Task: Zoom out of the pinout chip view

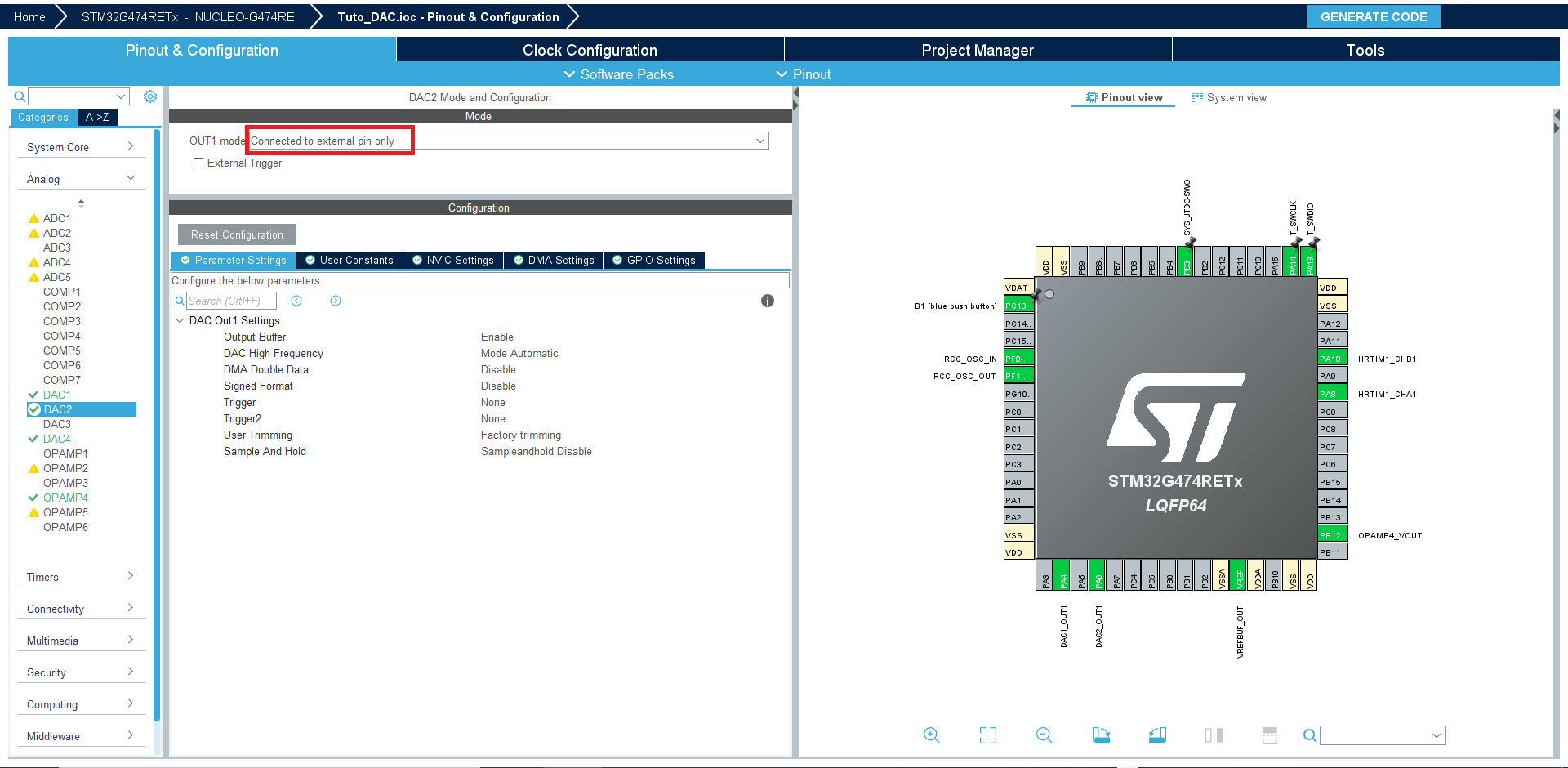Action: click(x=1045, y=735)
